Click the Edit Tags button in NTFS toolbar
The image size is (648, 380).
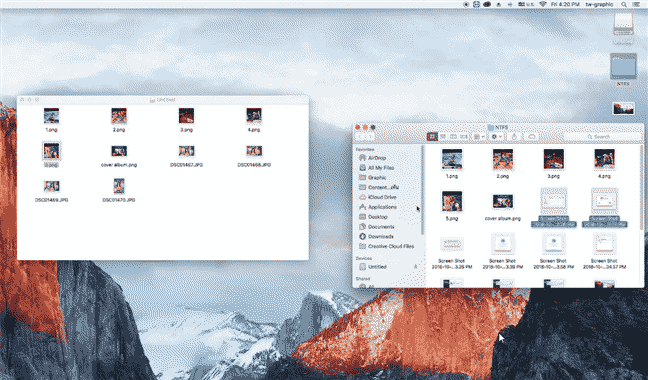(531, 136)
